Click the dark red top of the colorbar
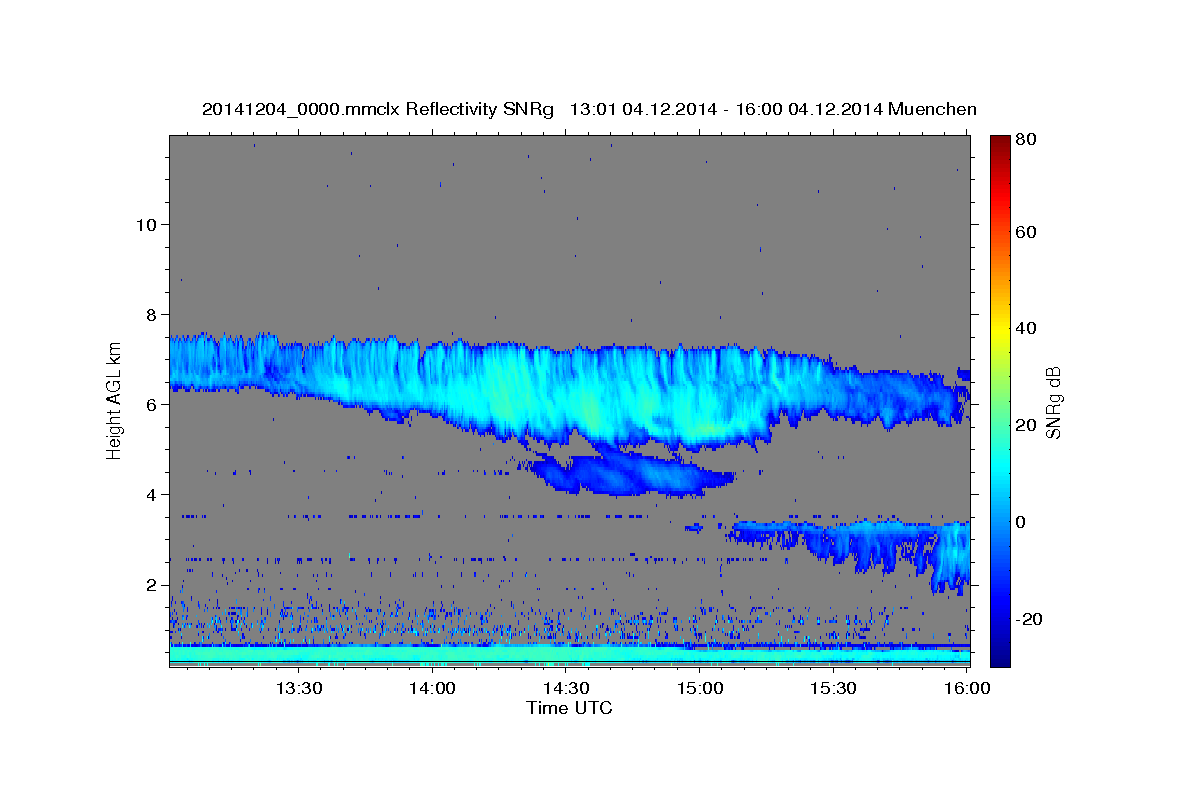 1000,145
